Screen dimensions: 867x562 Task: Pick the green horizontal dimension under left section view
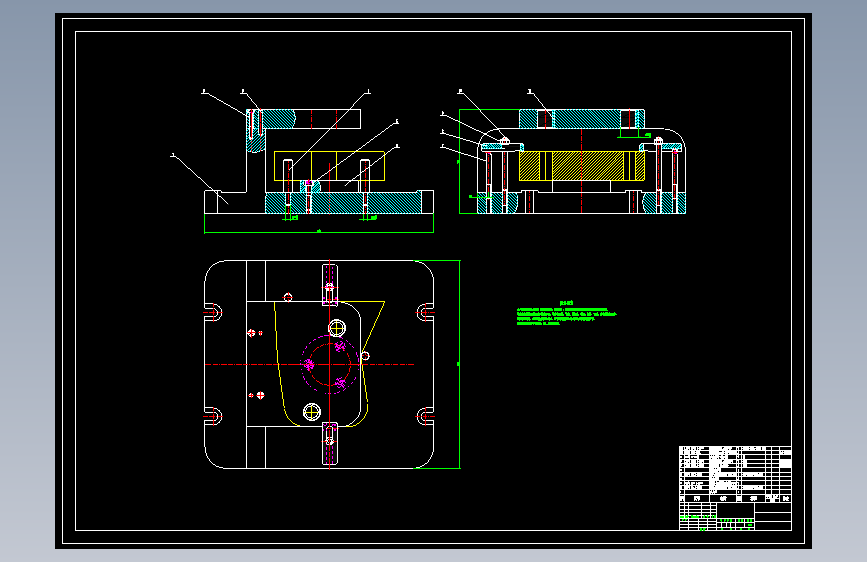319,232
